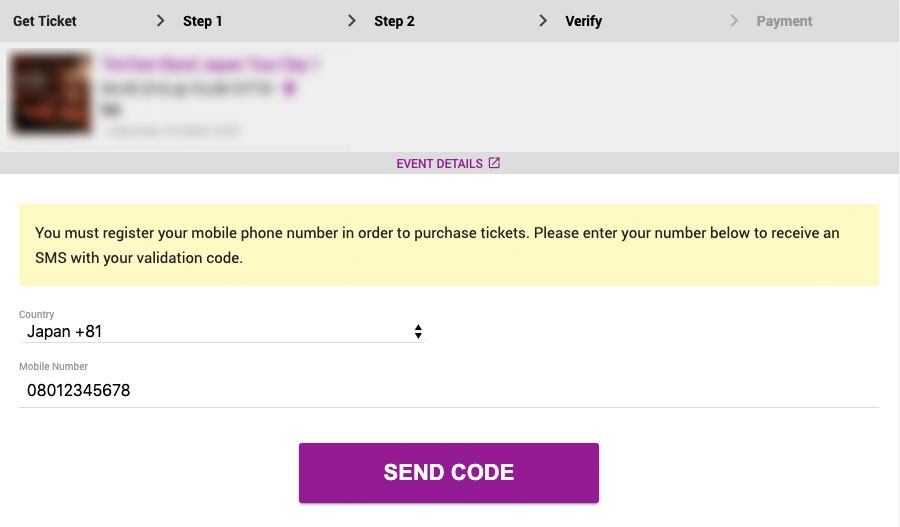
Task: Click the chevron before Step 2
Action: (x=351, y=21)
